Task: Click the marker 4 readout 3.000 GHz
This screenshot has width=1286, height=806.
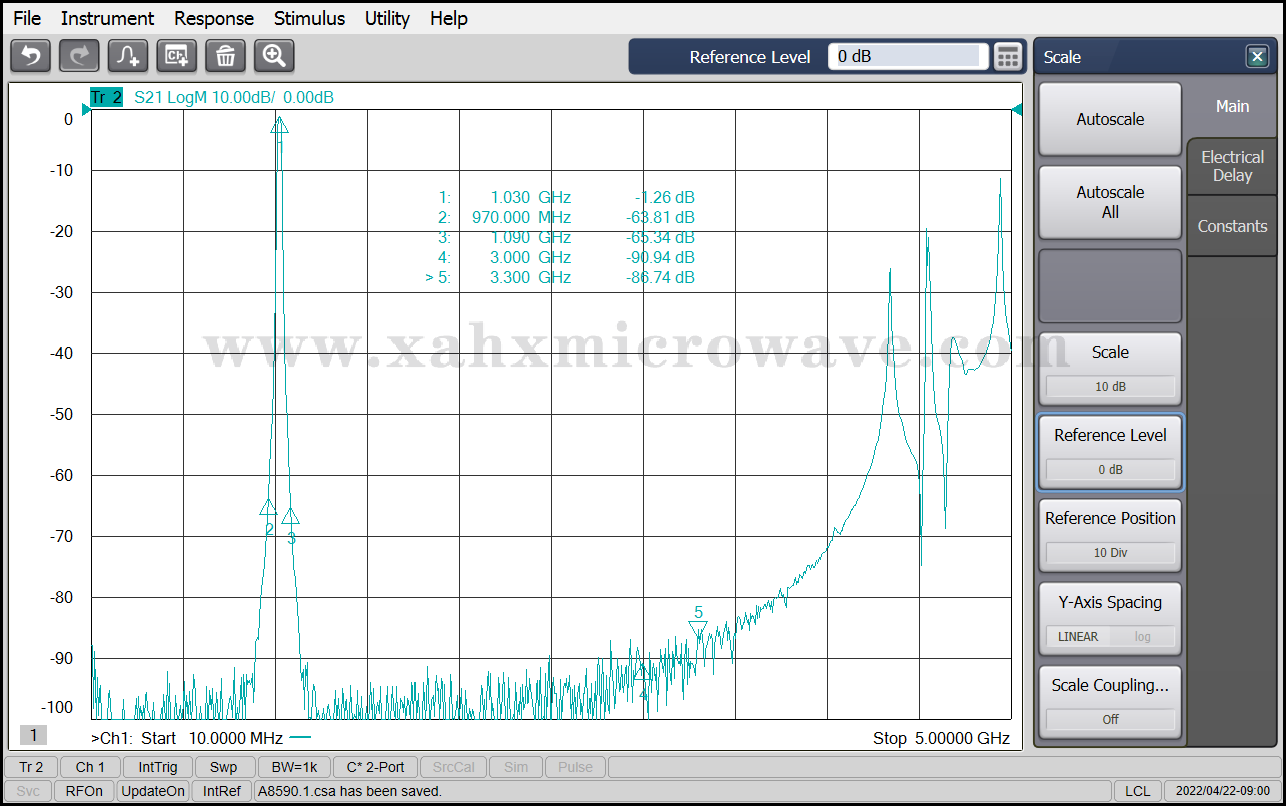Action: 530,257
